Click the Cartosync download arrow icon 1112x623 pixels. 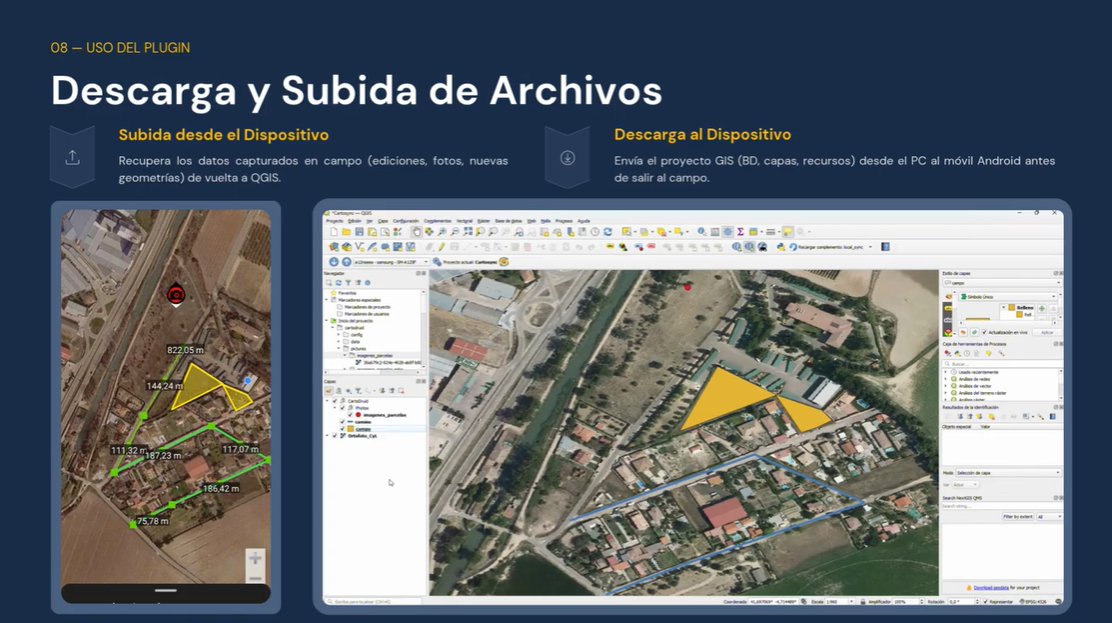(x=333, y=262)
